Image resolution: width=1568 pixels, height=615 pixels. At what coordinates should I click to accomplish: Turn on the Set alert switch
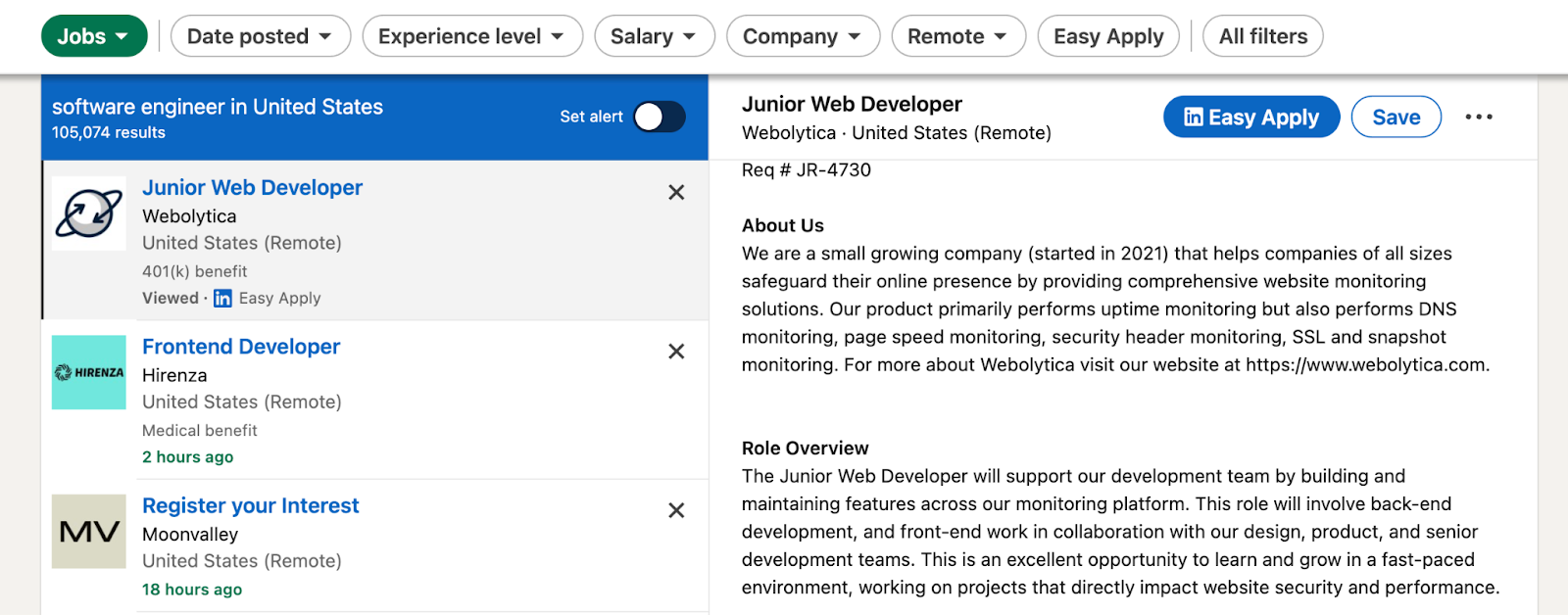click(x=660, y=117)
